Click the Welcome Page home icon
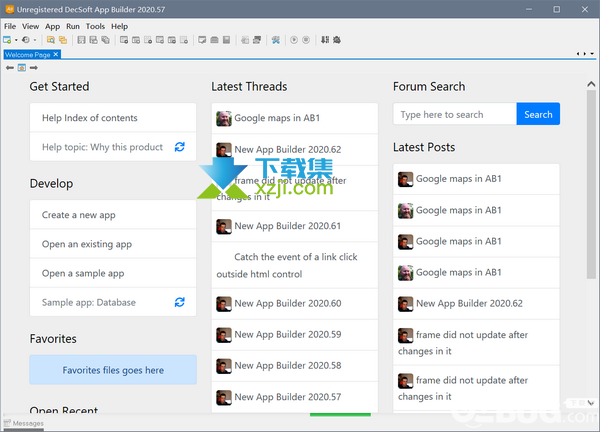This screenshot has width=600, height=432. point(22,68)
